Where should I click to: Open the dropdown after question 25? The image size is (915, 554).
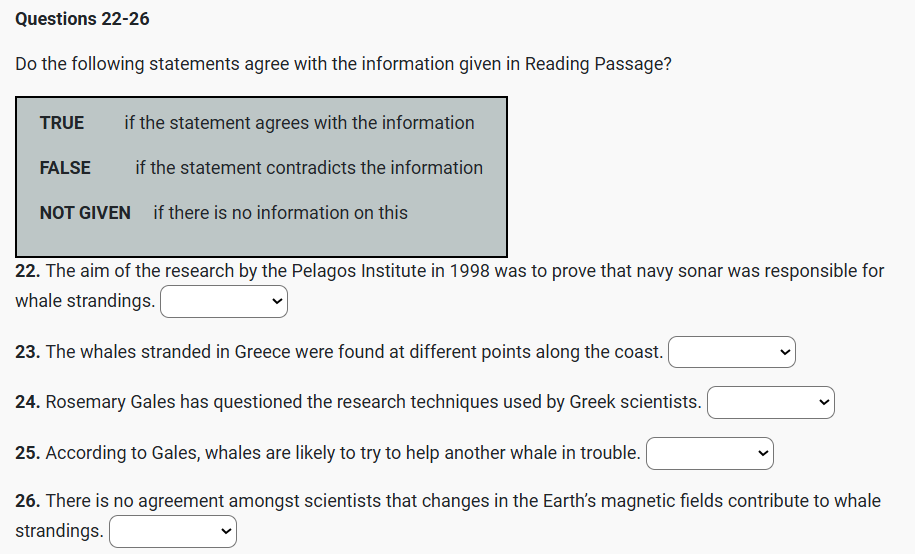point(710,453)
